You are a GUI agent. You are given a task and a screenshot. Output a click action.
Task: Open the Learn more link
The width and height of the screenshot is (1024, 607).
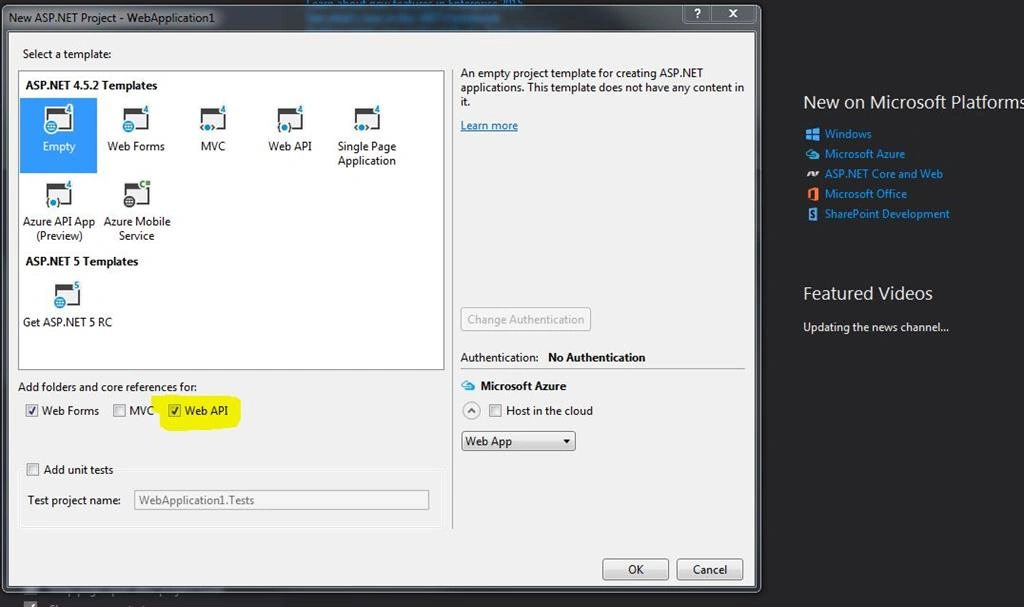pos(488,125)
